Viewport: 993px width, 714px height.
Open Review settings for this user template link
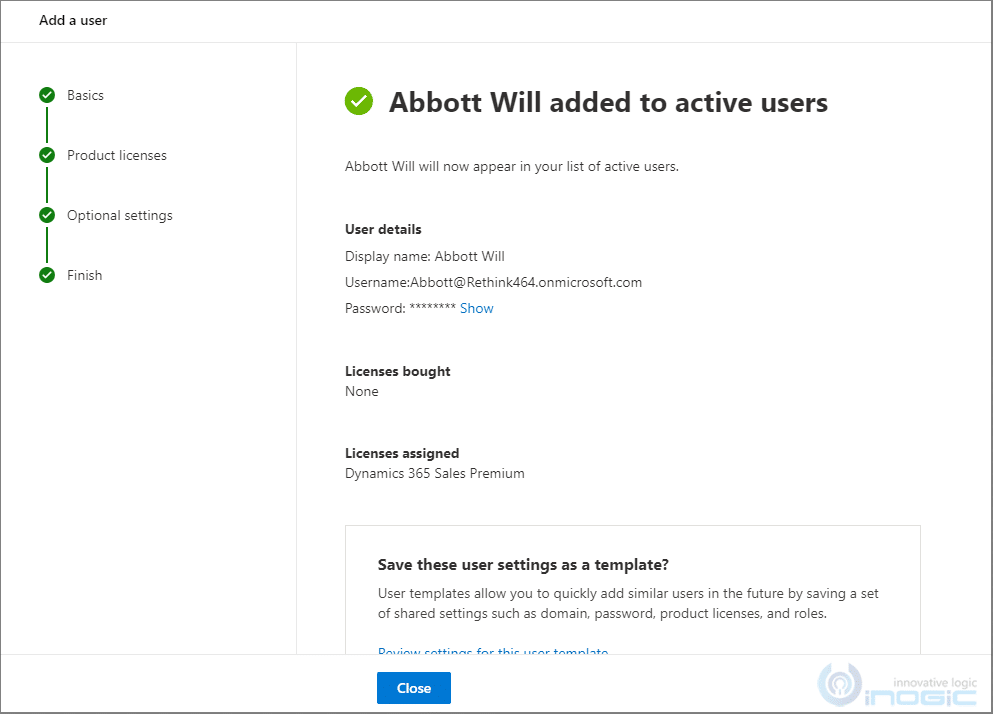[493, 651]
